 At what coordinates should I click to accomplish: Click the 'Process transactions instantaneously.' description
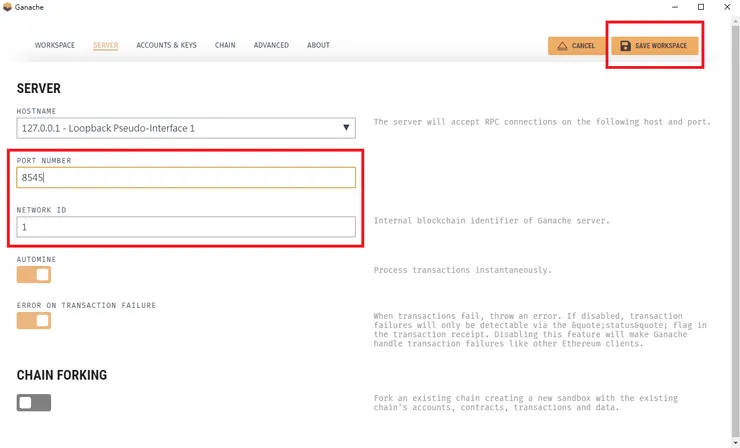(462, 270)
